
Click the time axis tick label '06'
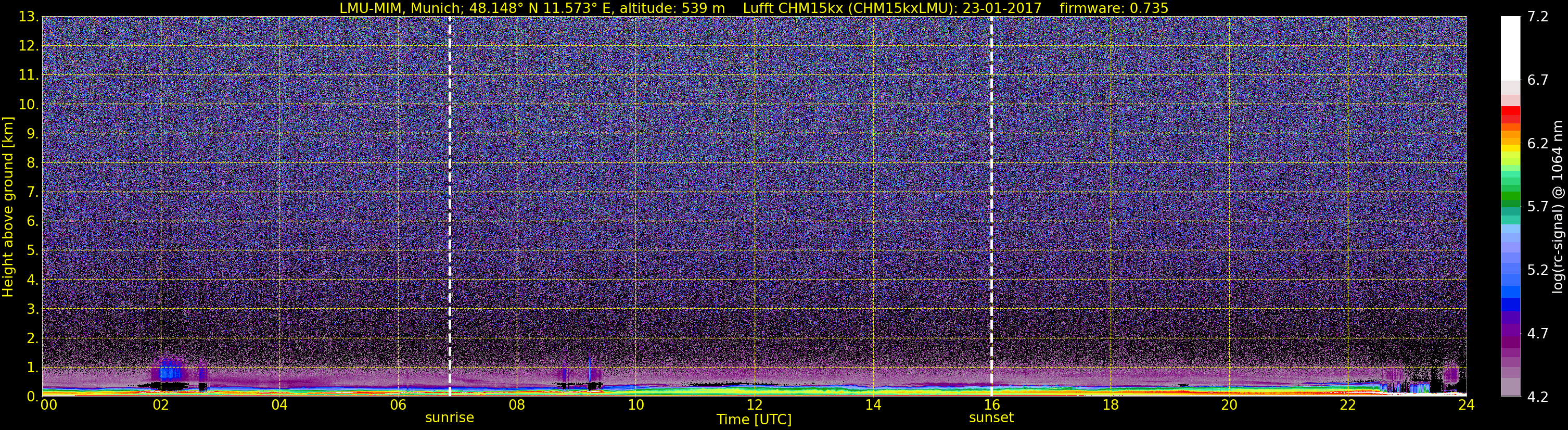(x=398, y=406)
